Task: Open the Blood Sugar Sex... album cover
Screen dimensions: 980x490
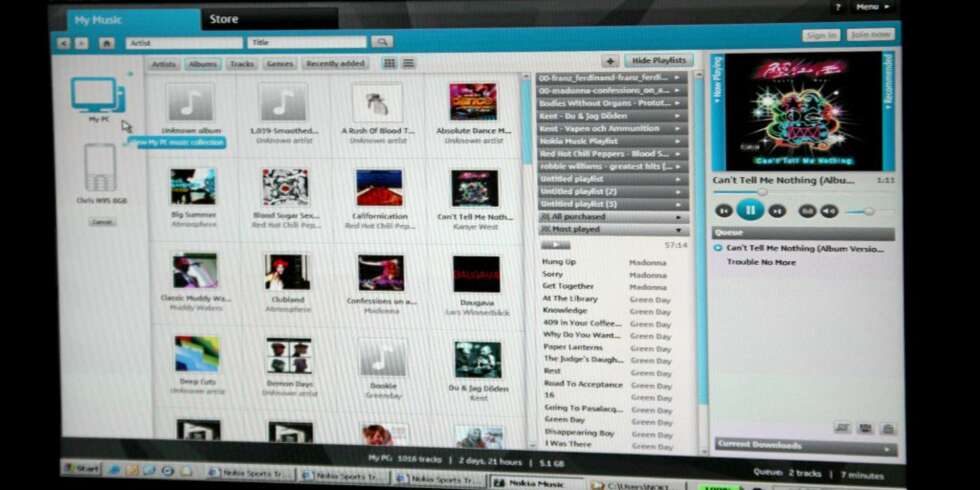Action: point(285,187)
